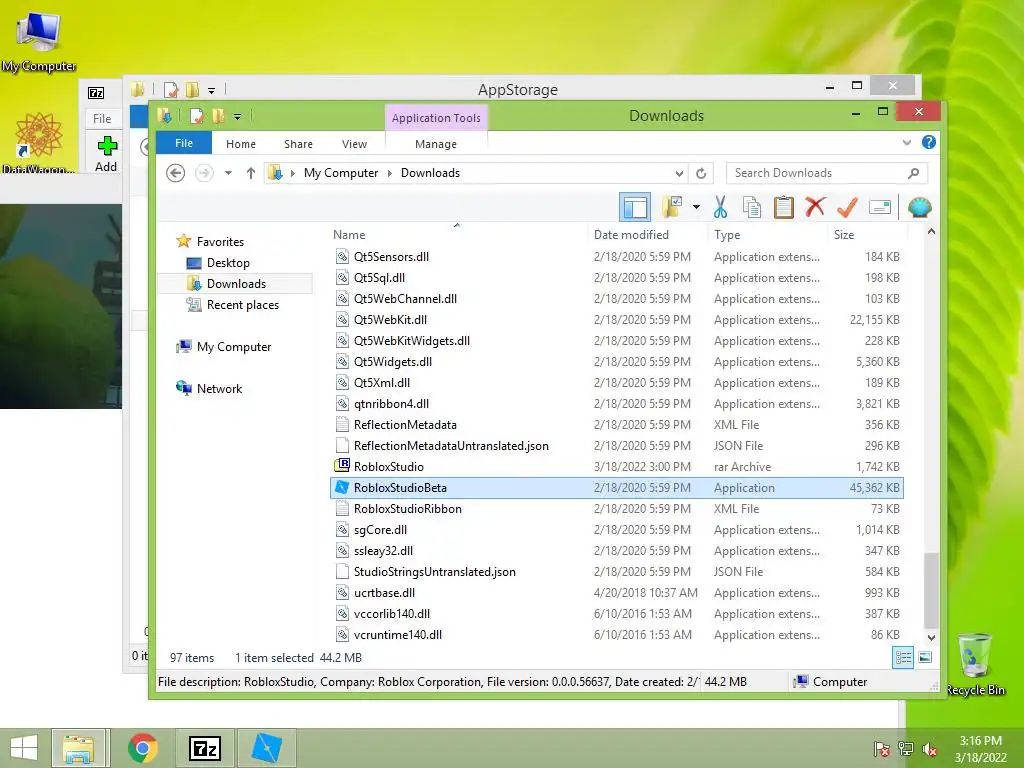The width and height of the screenshot is (1024, 768).
Task: Refresh the Downloads folder view
Action: [701, 173]
